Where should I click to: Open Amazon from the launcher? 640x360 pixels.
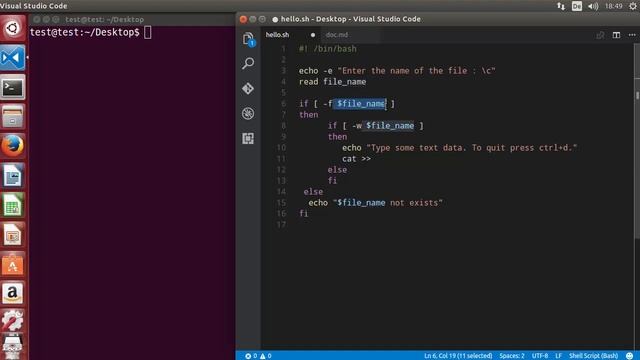point(12,293)
